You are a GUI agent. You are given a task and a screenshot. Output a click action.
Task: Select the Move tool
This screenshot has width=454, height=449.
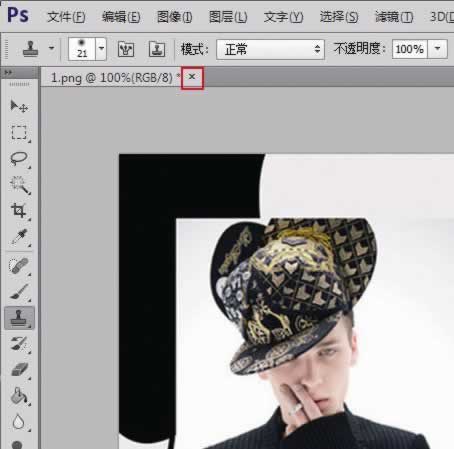(19, 107)
